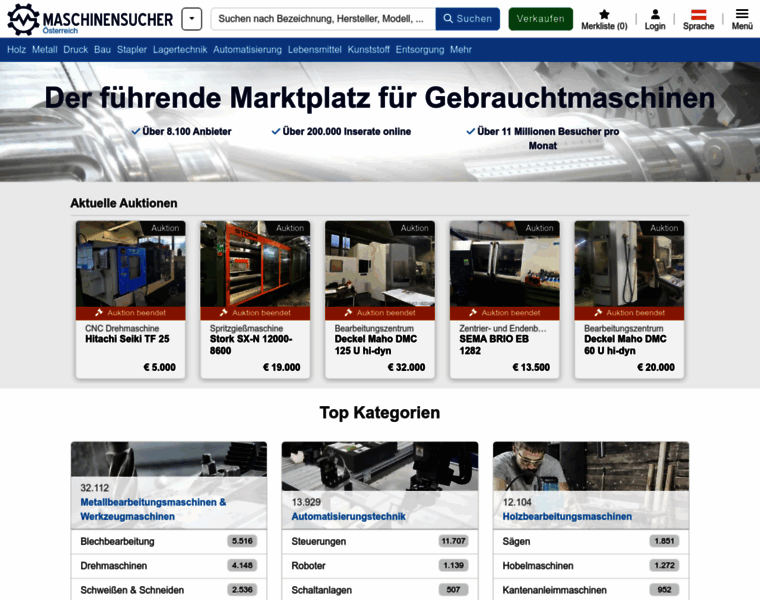Select the Drehmaschinen subcategory row
The width and height of the screenshot is (760, 600).
click(x=169, y=566)
